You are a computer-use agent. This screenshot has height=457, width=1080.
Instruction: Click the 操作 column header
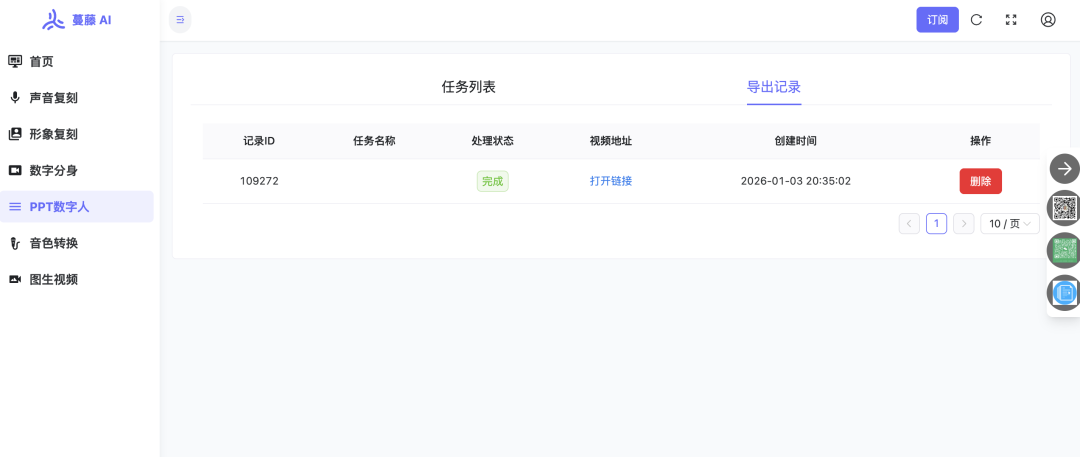980,141
